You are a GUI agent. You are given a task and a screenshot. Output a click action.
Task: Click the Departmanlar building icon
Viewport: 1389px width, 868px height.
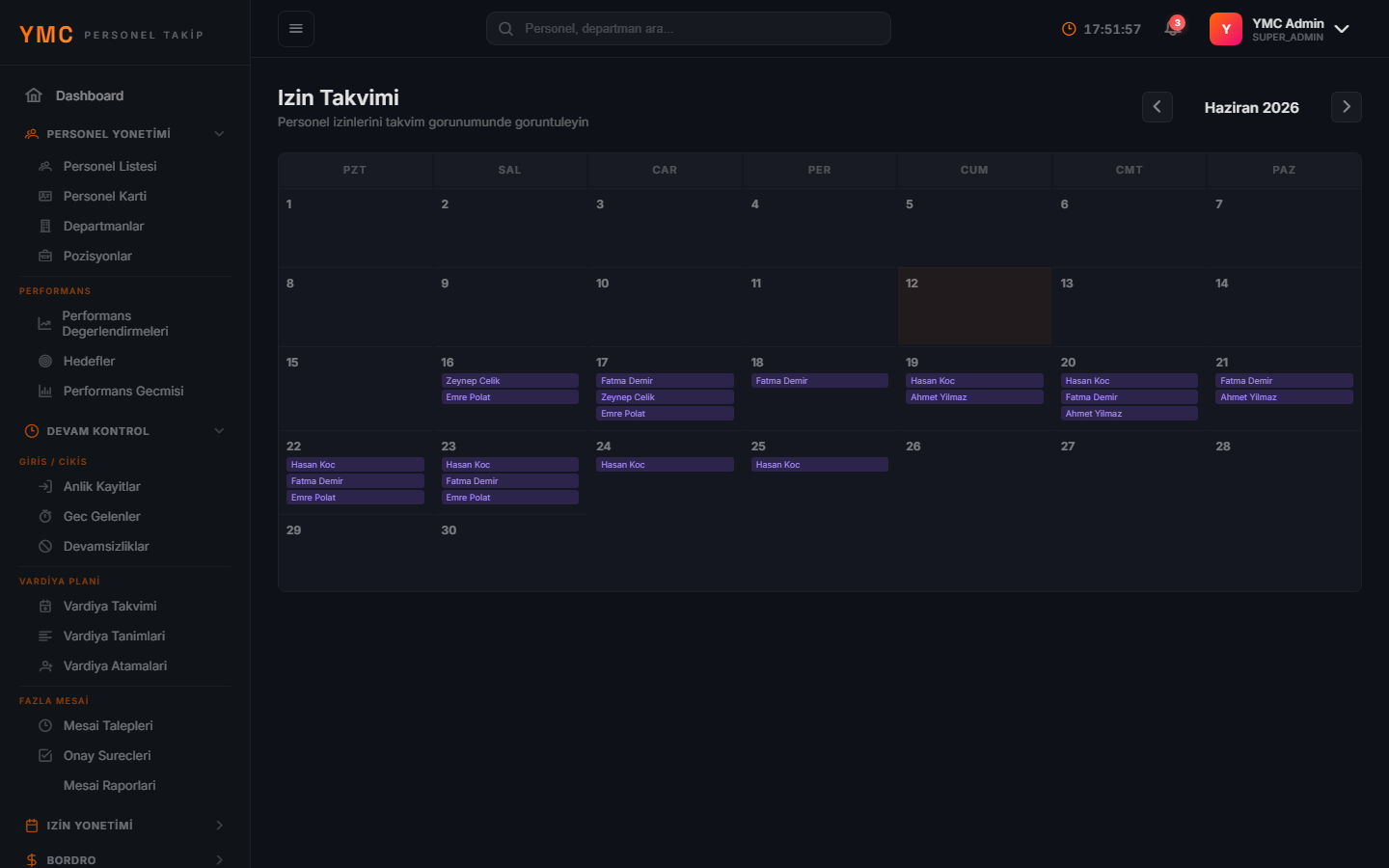[45, 226]
